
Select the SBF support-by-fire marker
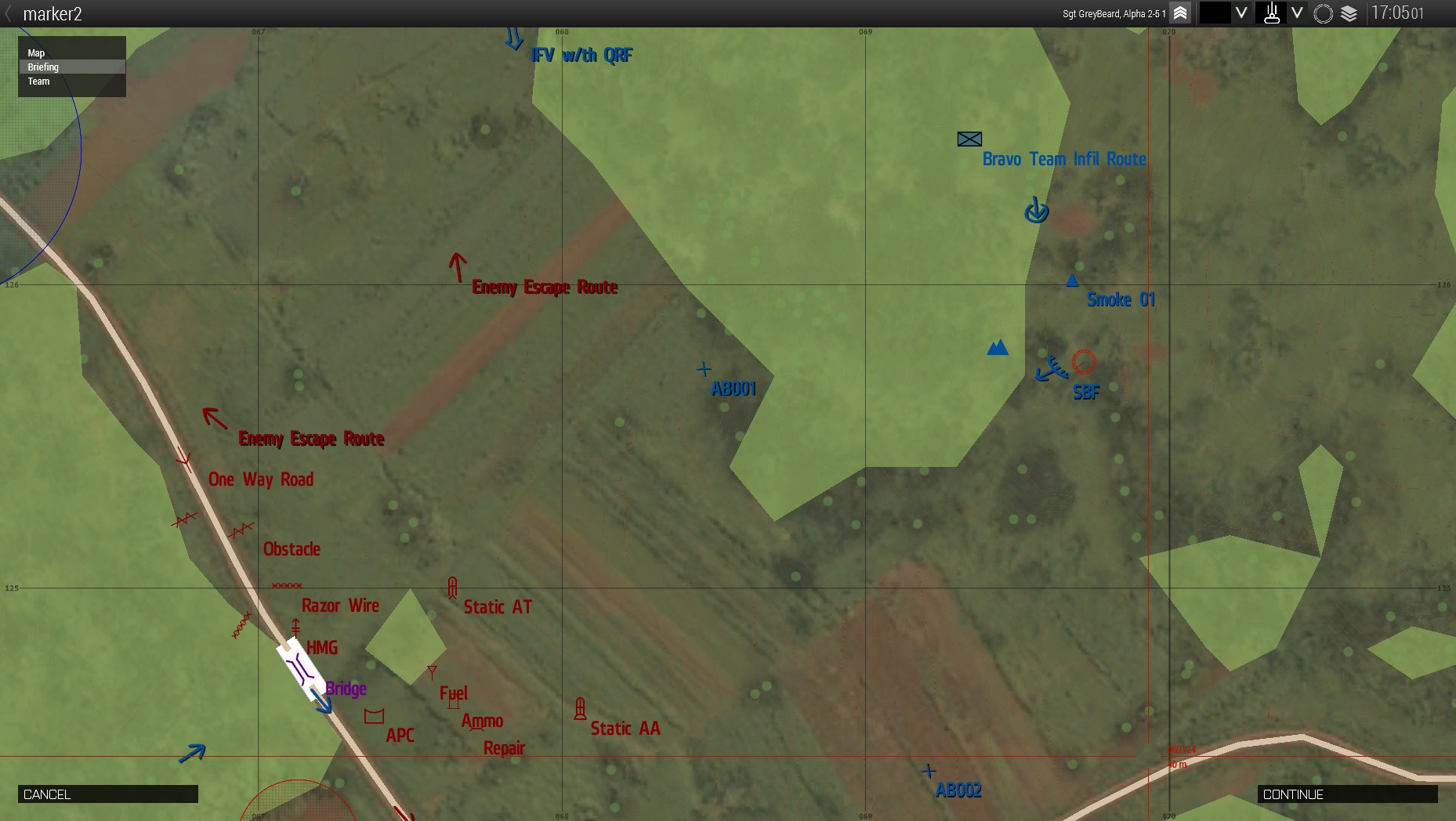click(1052, 368)
